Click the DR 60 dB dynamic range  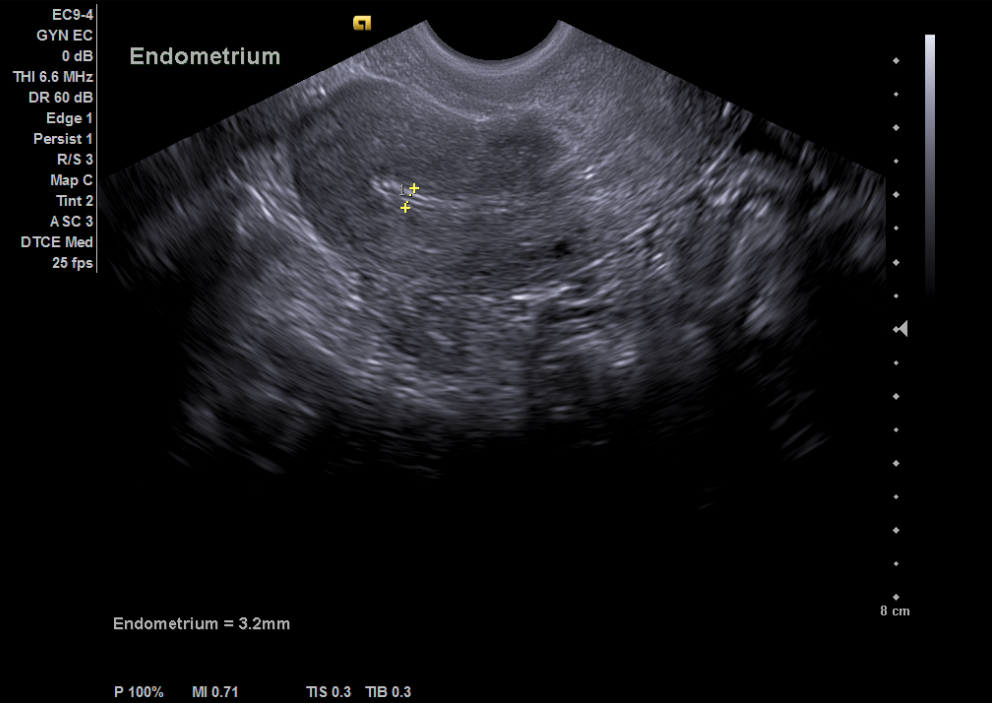pyautogui.click(x=61, y=97)
